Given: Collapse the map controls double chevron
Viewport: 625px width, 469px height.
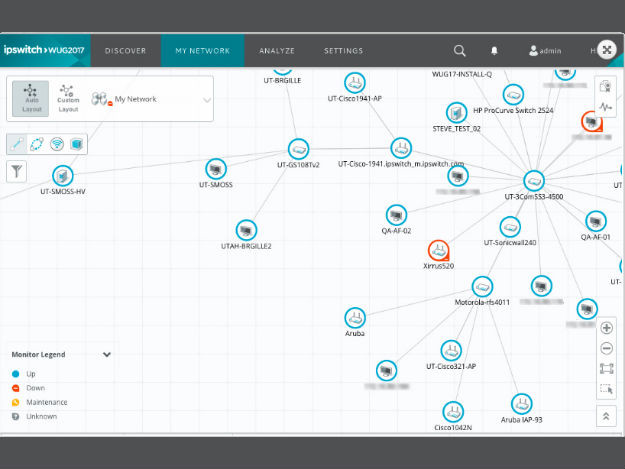Looking at the screenshot, I should [606, 416].
